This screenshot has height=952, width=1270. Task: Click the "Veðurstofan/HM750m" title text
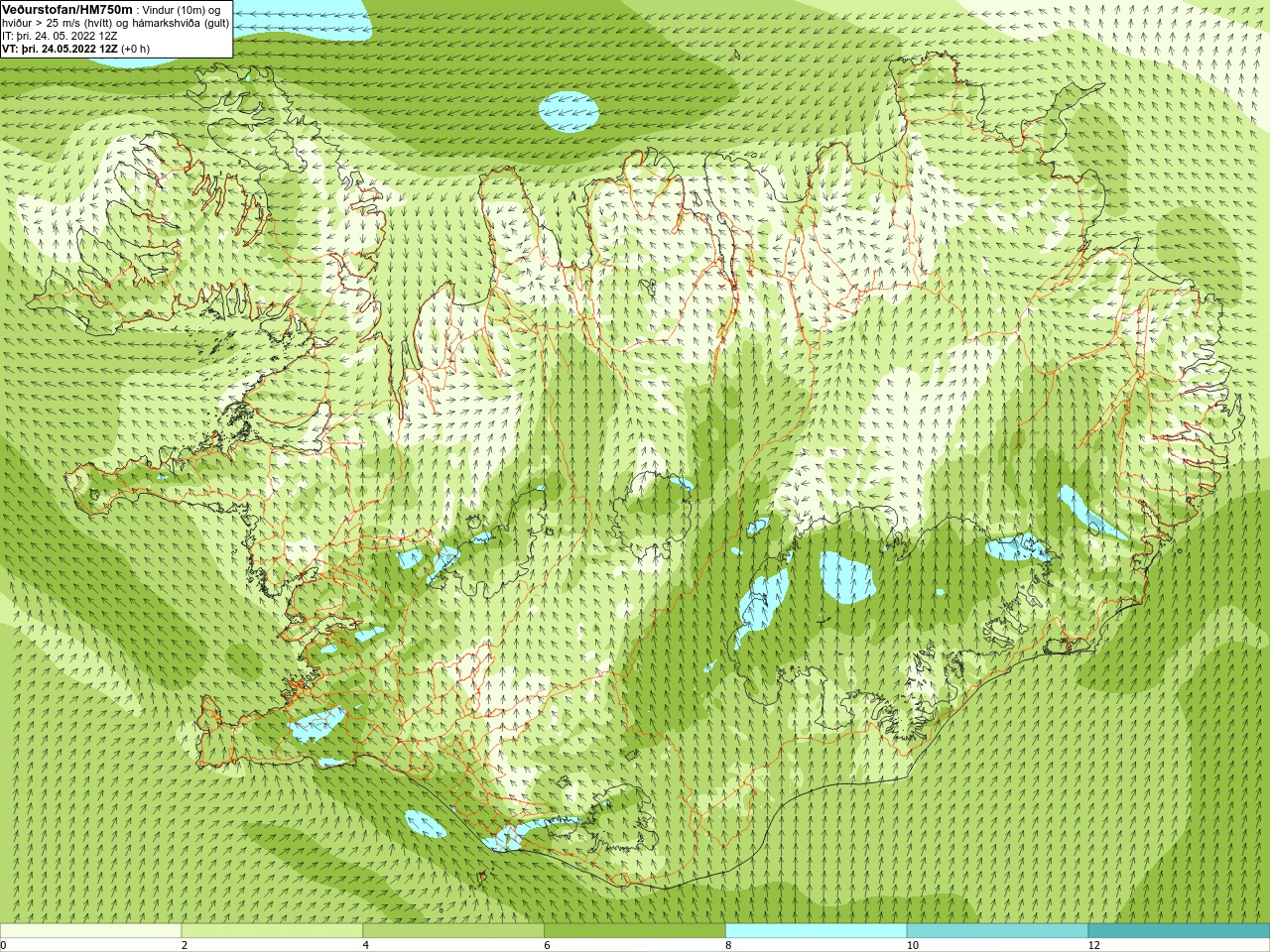click(x=67, y=9)
